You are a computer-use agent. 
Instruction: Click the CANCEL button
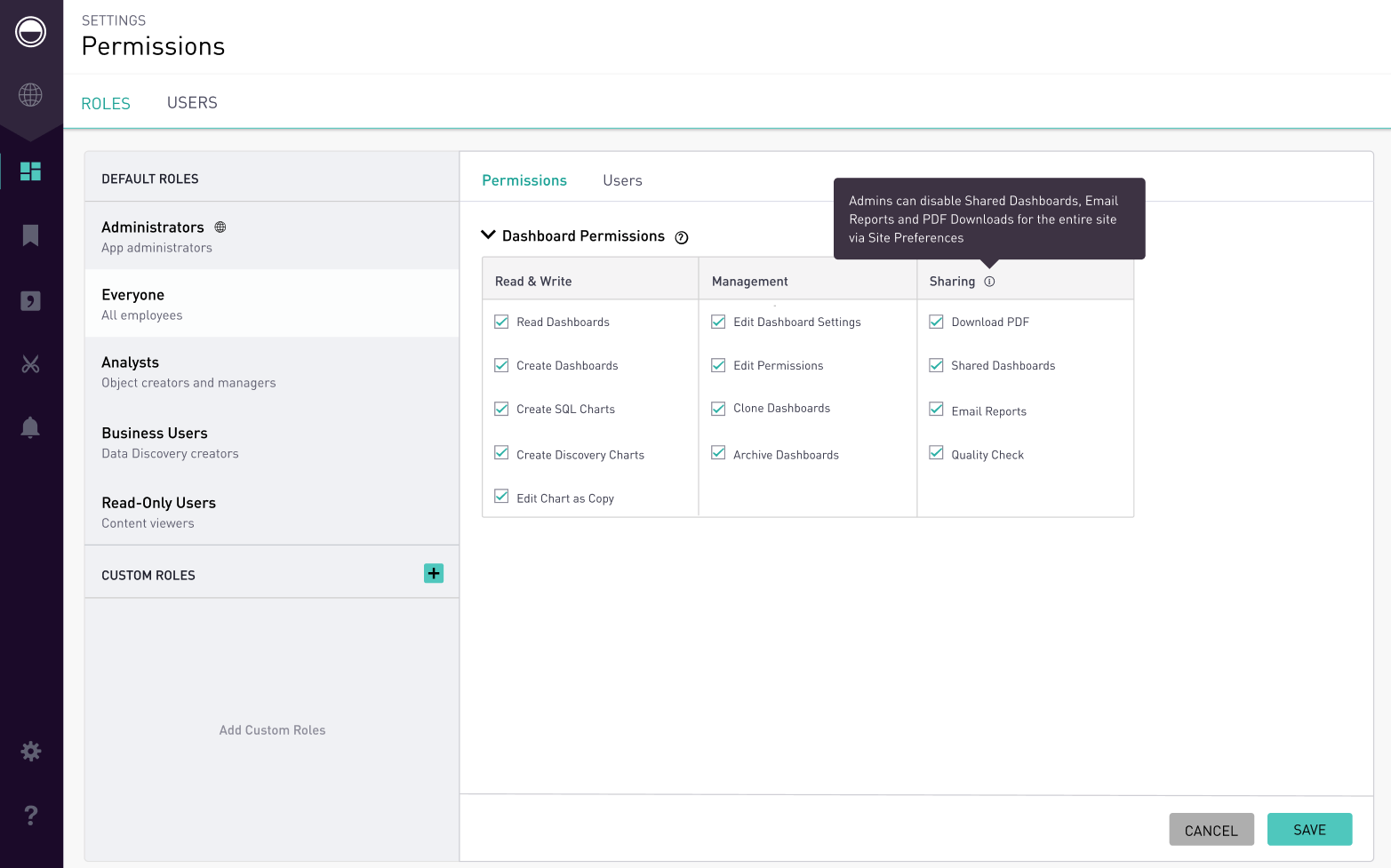pyautogui.click(x=1211, y=830)
